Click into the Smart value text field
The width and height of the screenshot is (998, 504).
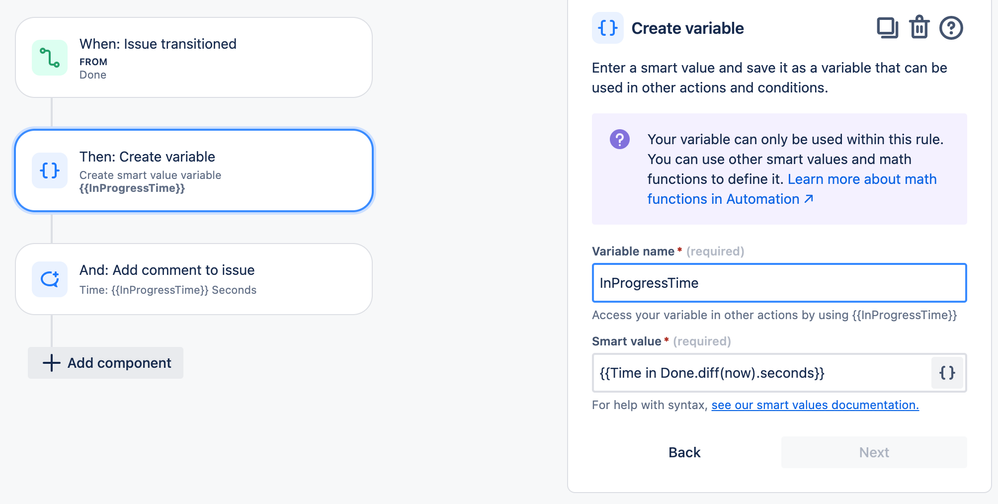click(x=761, y=373)
